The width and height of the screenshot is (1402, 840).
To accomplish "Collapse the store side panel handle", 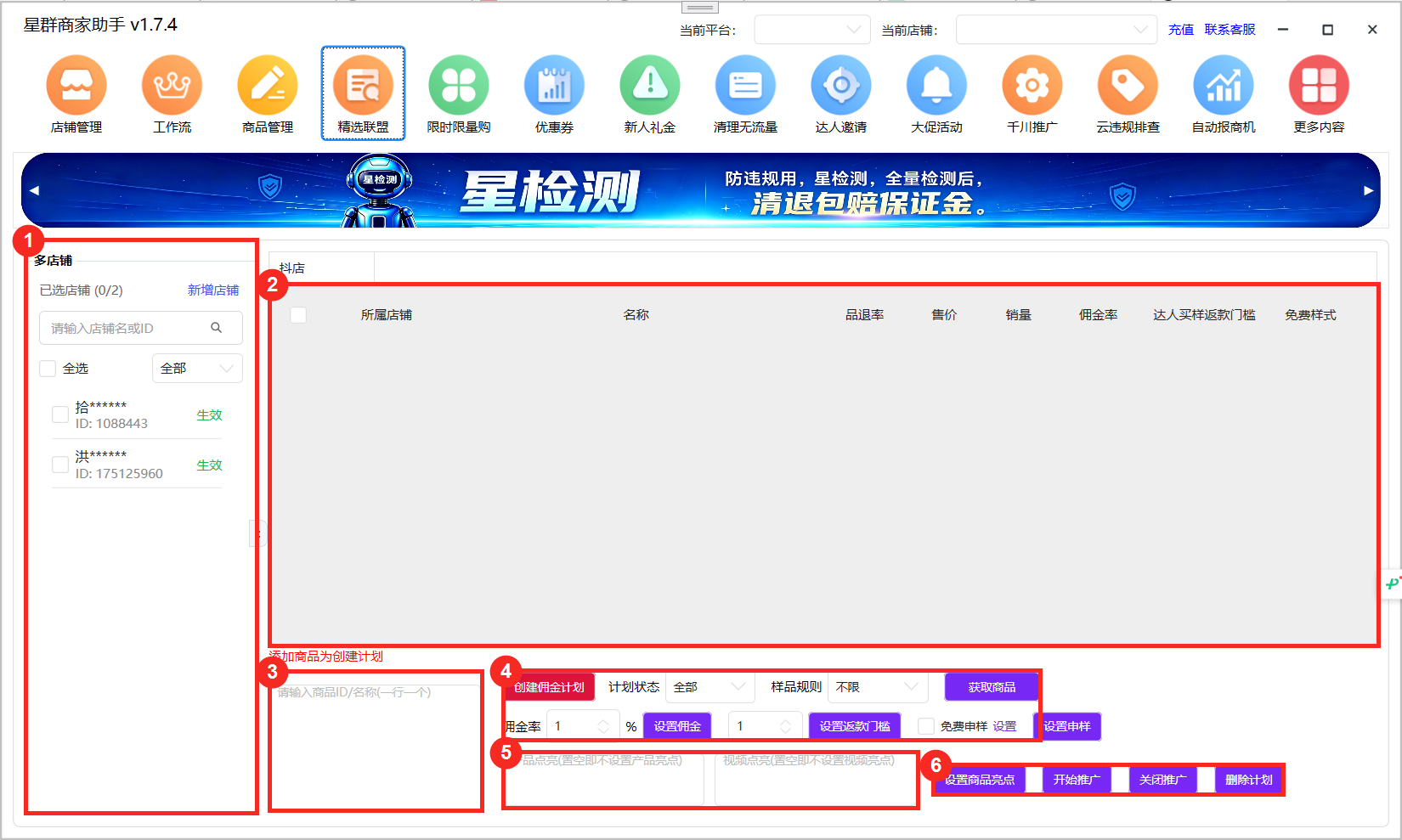I will pyautogui.click(x=258, y=533).
